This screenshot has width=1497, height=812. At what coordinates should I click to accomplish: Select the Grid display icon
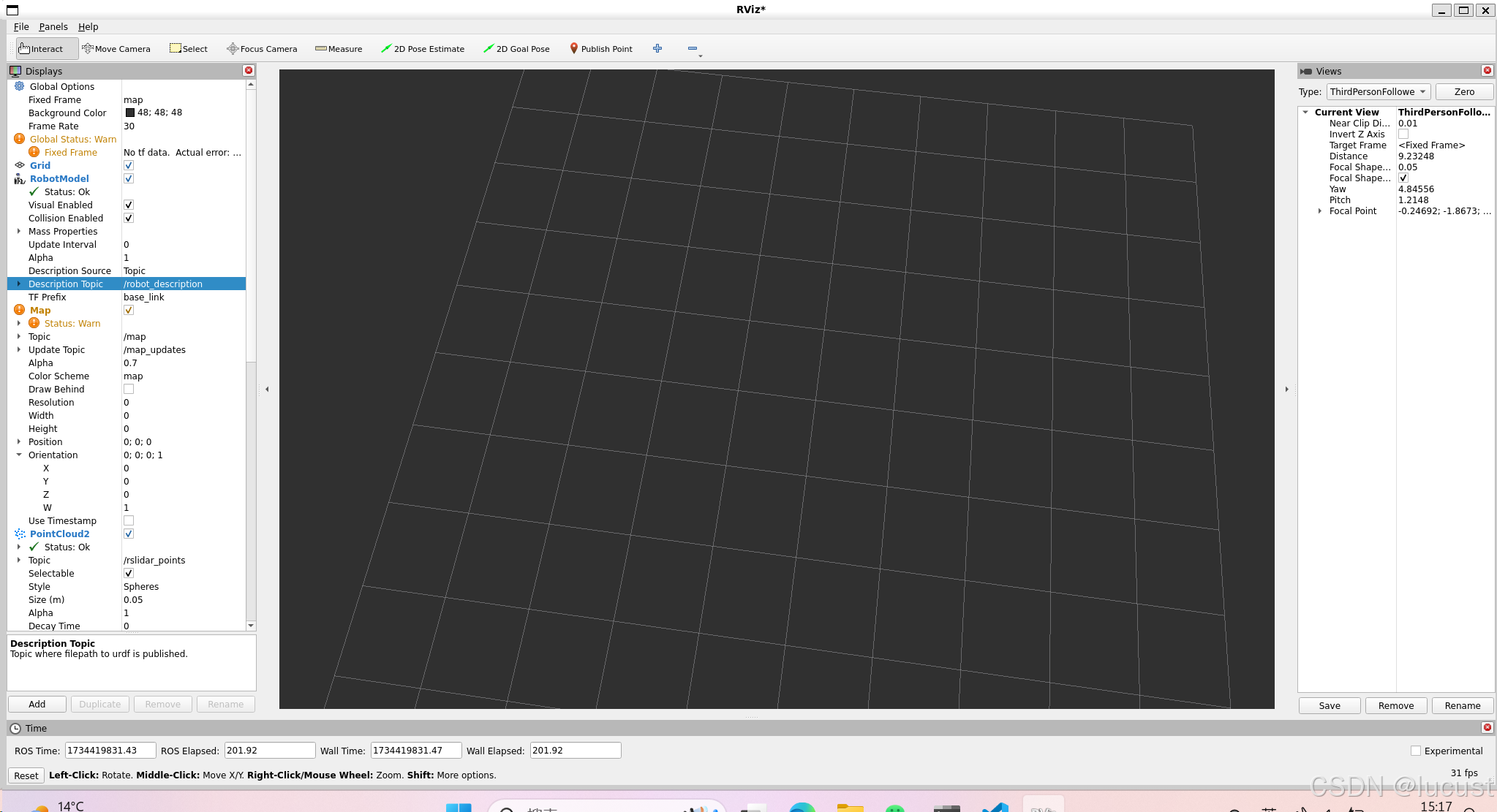[20, 165]
